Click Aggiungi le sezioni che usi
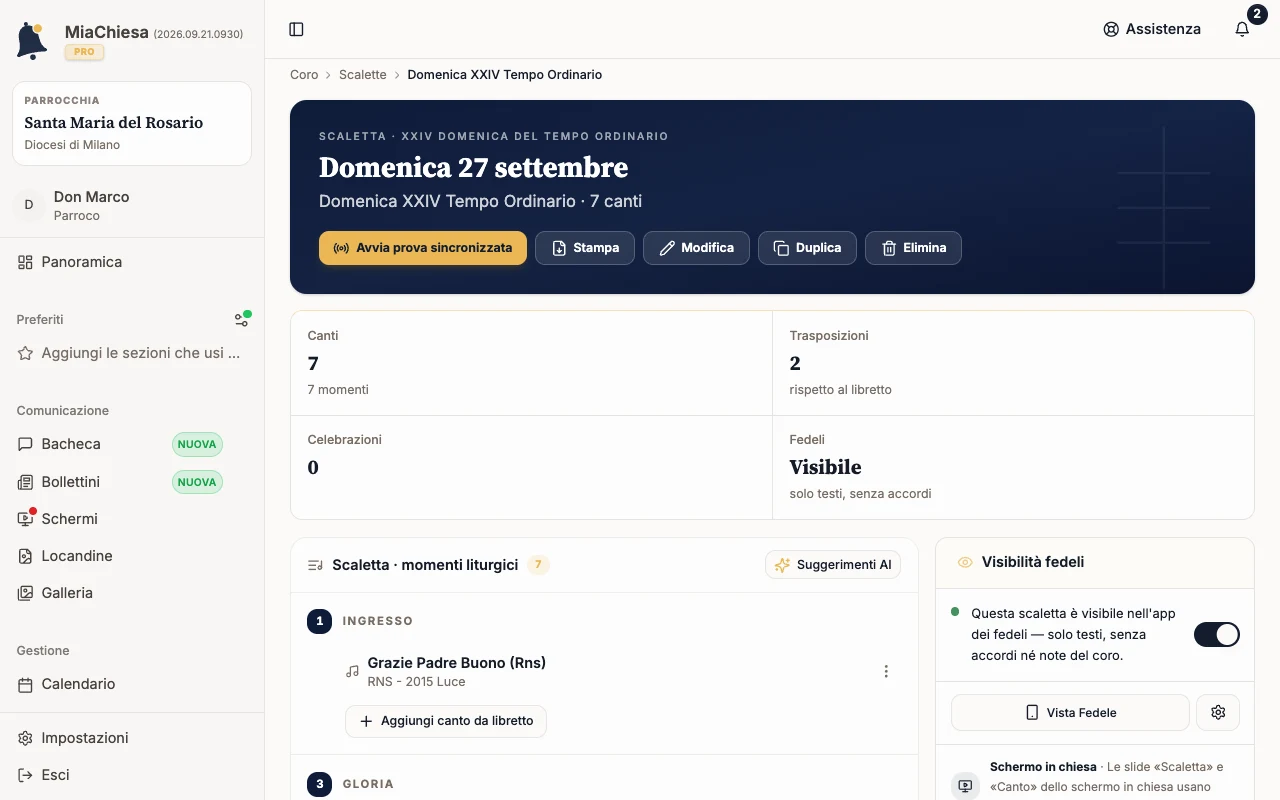1280x800 pixels. coord(132,353)
